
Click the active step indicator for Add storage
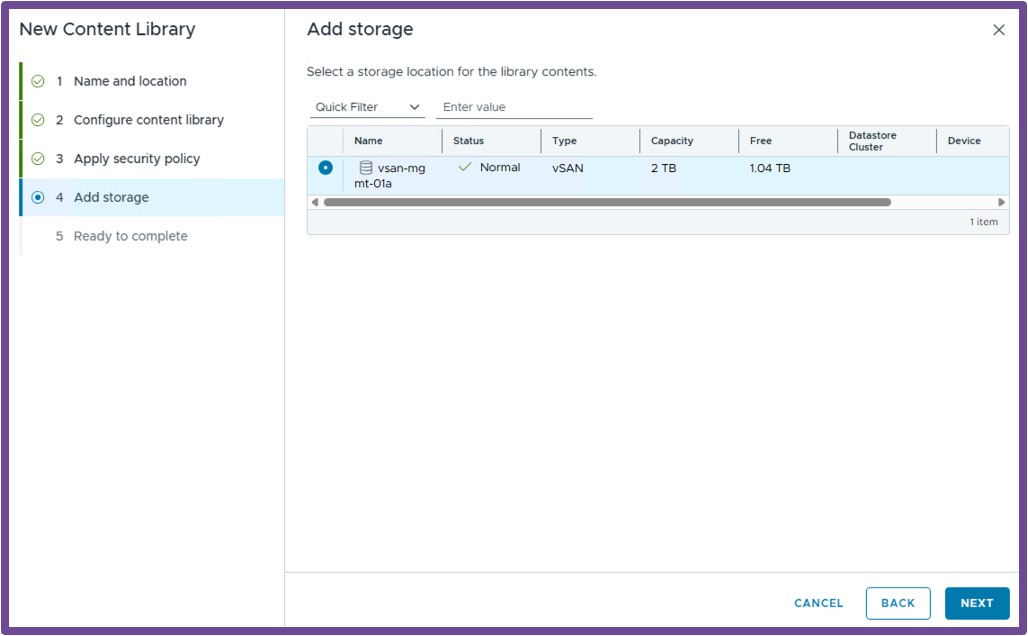tap(38, 197)
